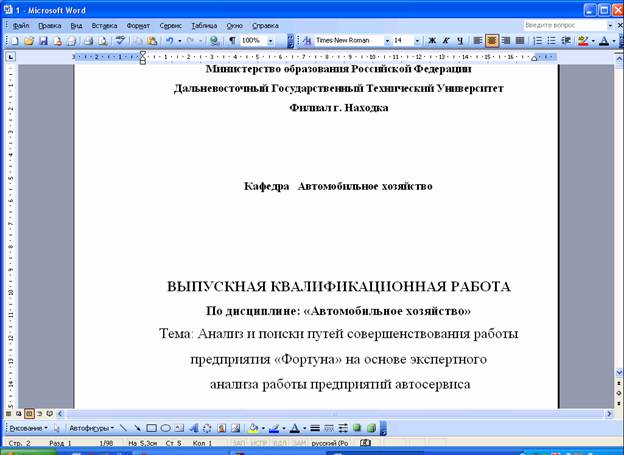Select the Oval drawing tool
Viewport: 624px width, 455px height.
pyautogui.click(x=166, y=428)
